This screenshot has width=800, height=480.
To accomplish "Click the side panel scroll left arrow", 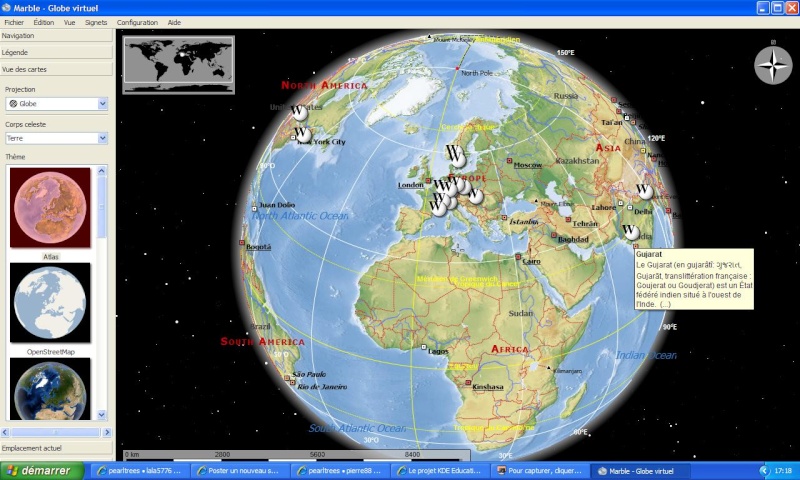I will (5, 433).
